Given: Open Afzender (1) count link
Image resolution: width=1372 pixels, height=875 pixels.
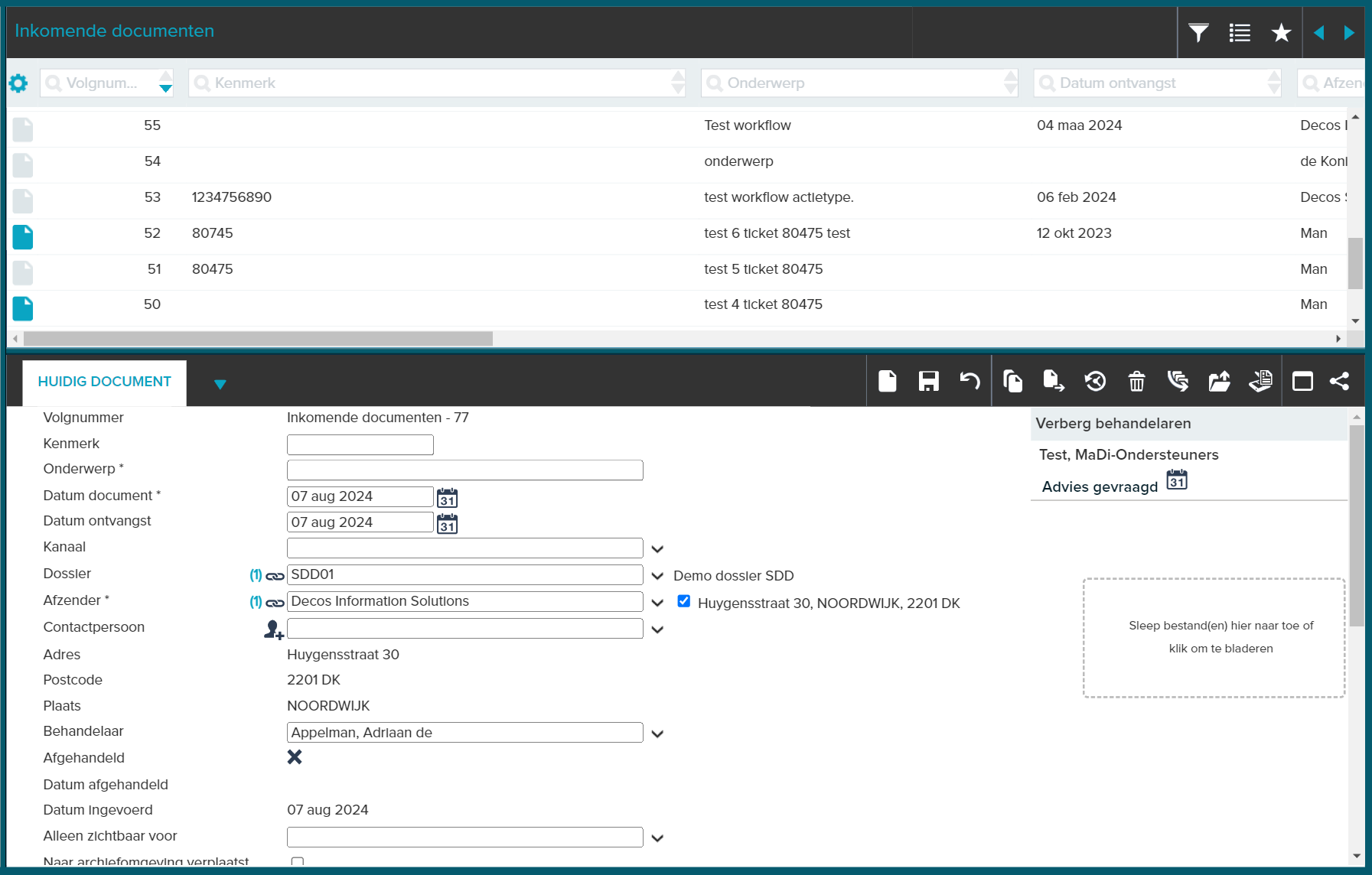Looking at the screenshot, I should 256,602.
